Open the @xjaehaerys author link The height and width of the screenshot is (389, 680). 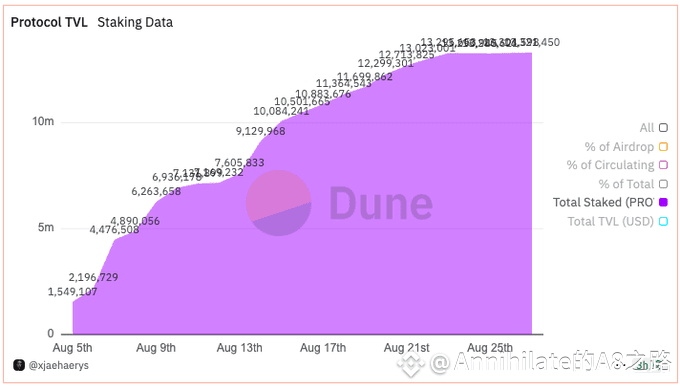[x=59, y=365]
